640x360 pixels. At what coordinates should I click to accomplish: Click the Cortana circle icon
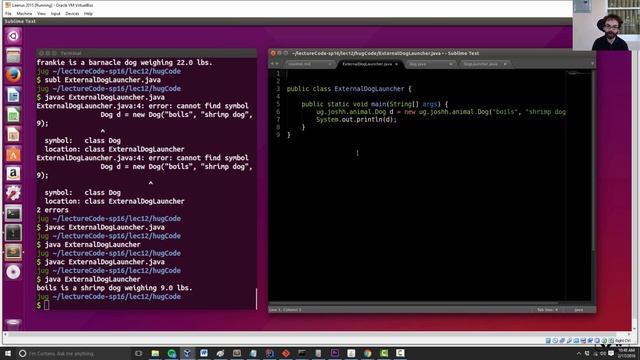click(22, 353)
